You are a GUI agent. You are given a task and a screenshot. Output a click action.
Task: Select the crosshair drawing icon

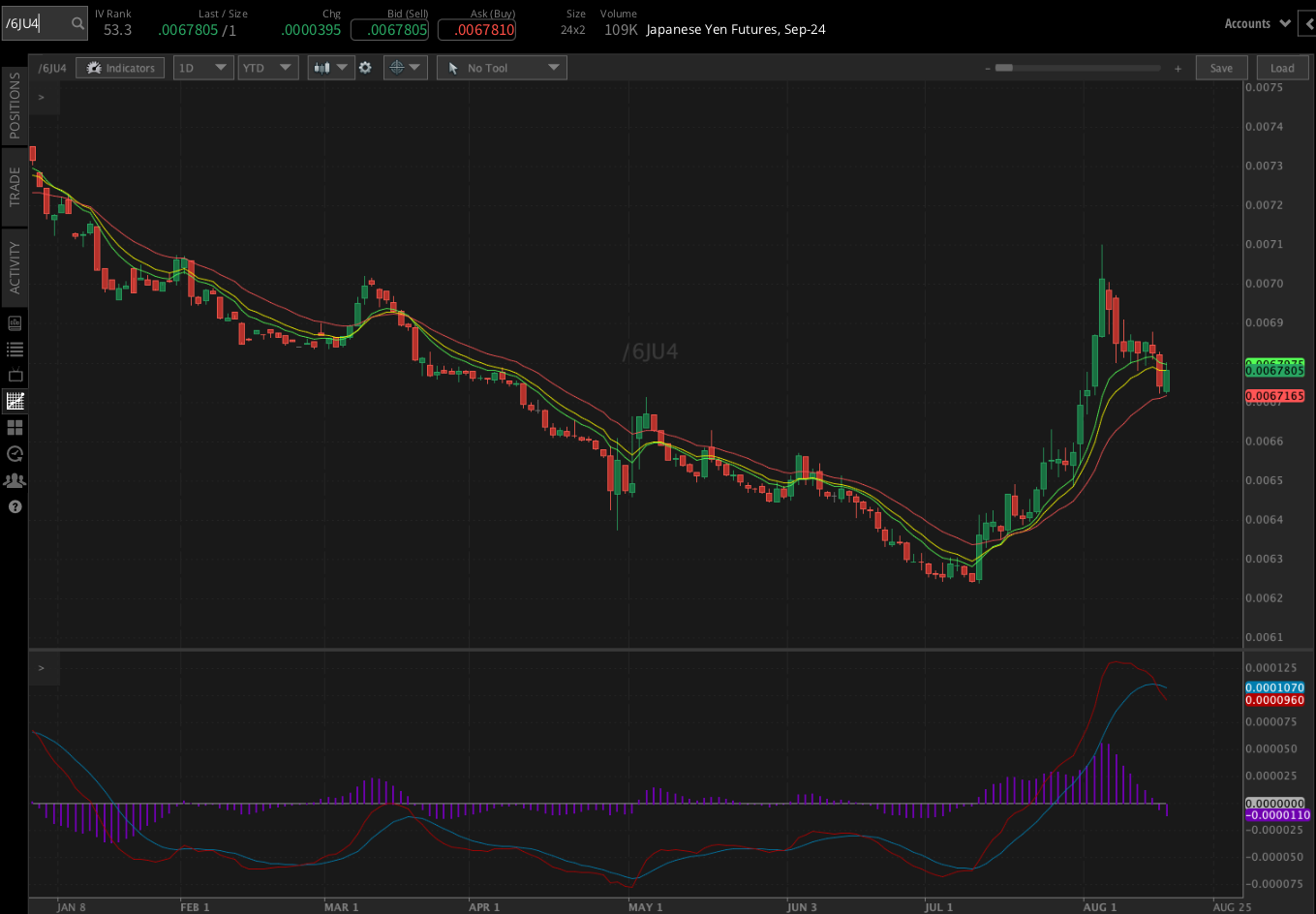click(x=399, y=67)
